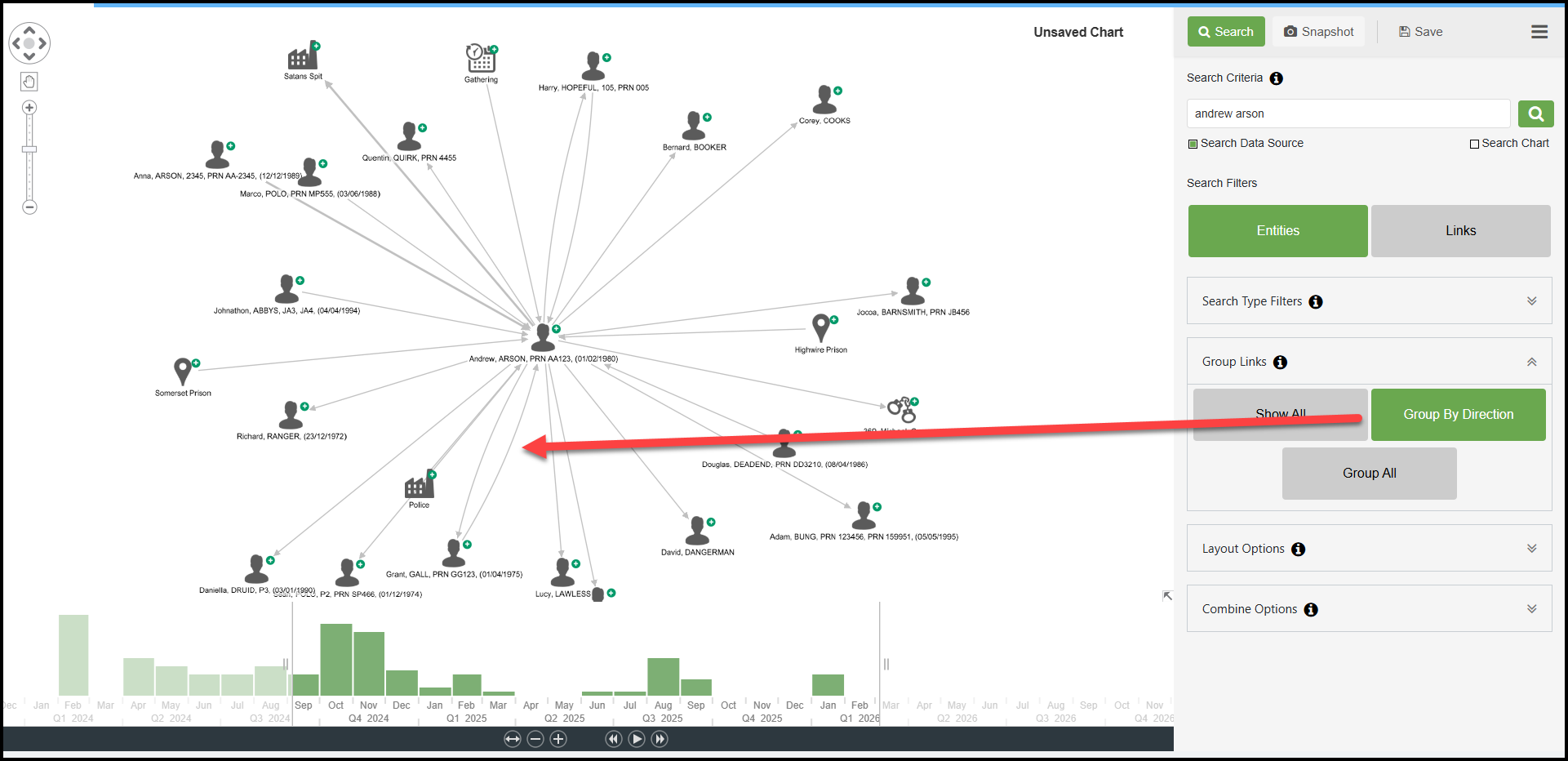1568x761 pixels.
Task: Switch to the Links filter tab
Action: [x=1460, y=231]
